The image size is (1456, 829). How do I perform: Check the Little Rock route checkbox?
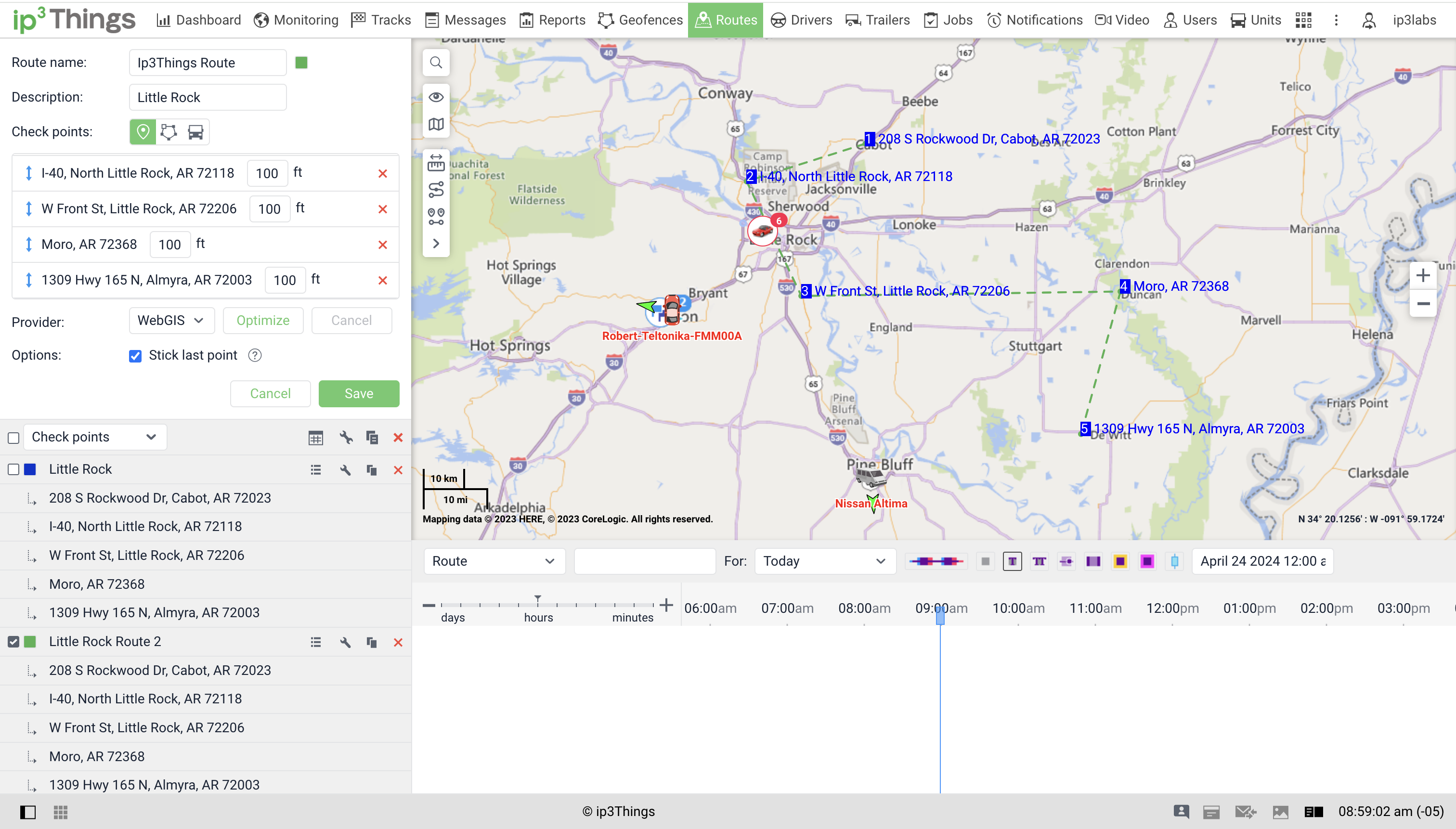pyautogui.click(x=13, y=470)
